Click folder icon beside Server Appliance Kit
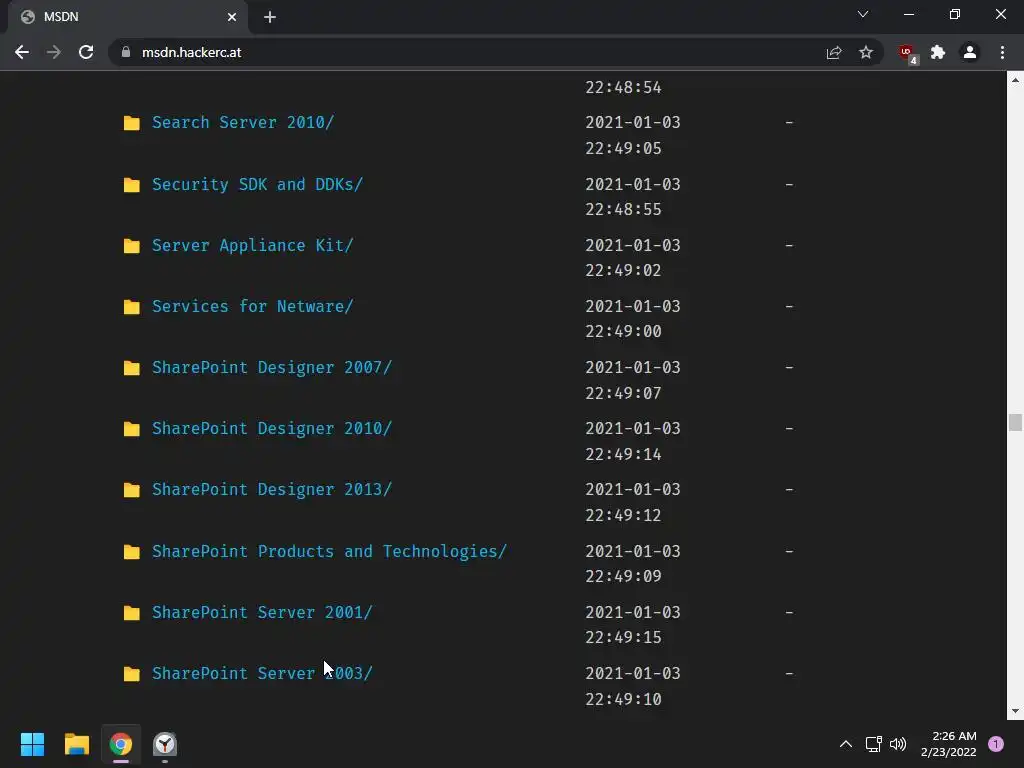1024x768 pixels. [x=132, y=246]
